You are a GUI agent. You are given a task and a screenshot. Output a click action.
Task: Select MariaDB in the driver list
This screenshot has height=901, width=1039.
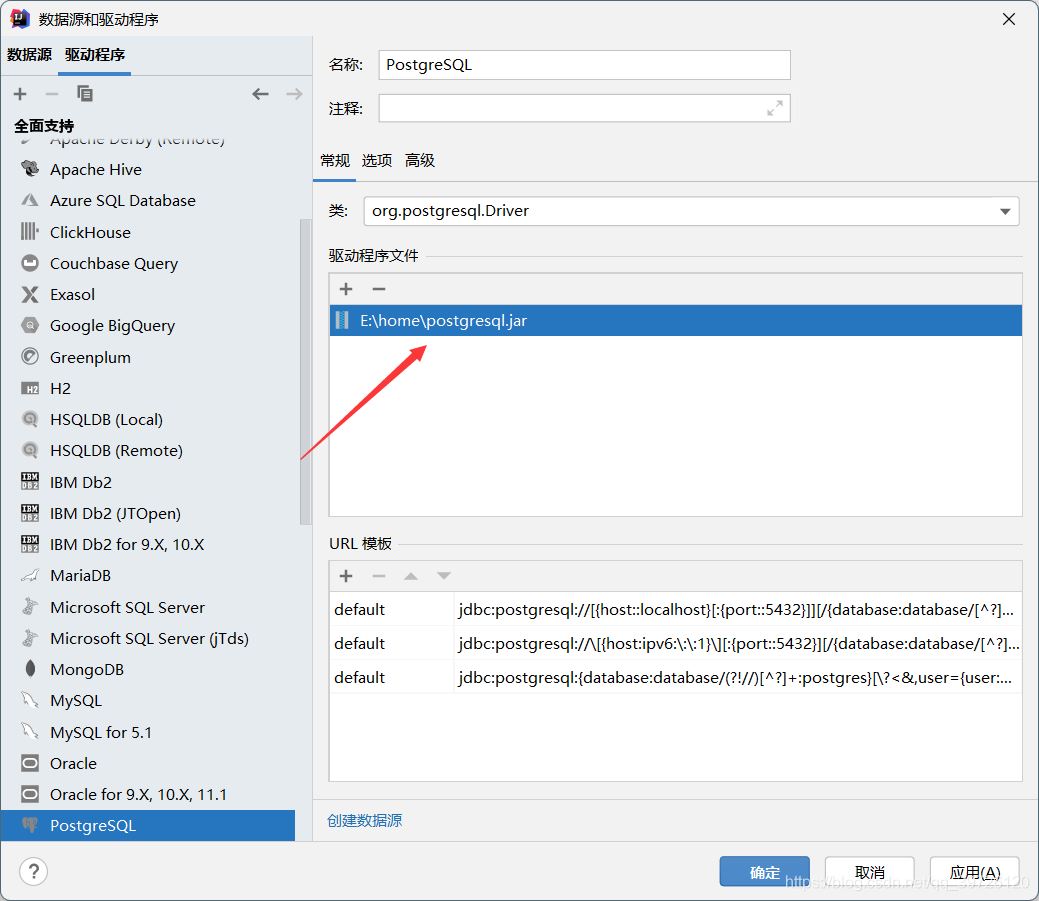pos(78,575)
